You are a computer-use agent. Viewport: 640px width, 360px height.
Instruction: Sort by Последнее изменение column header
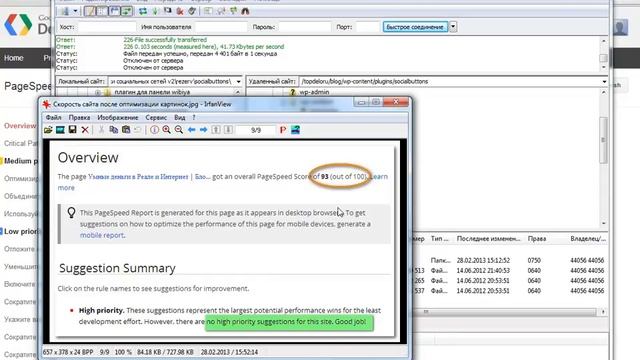488,239
